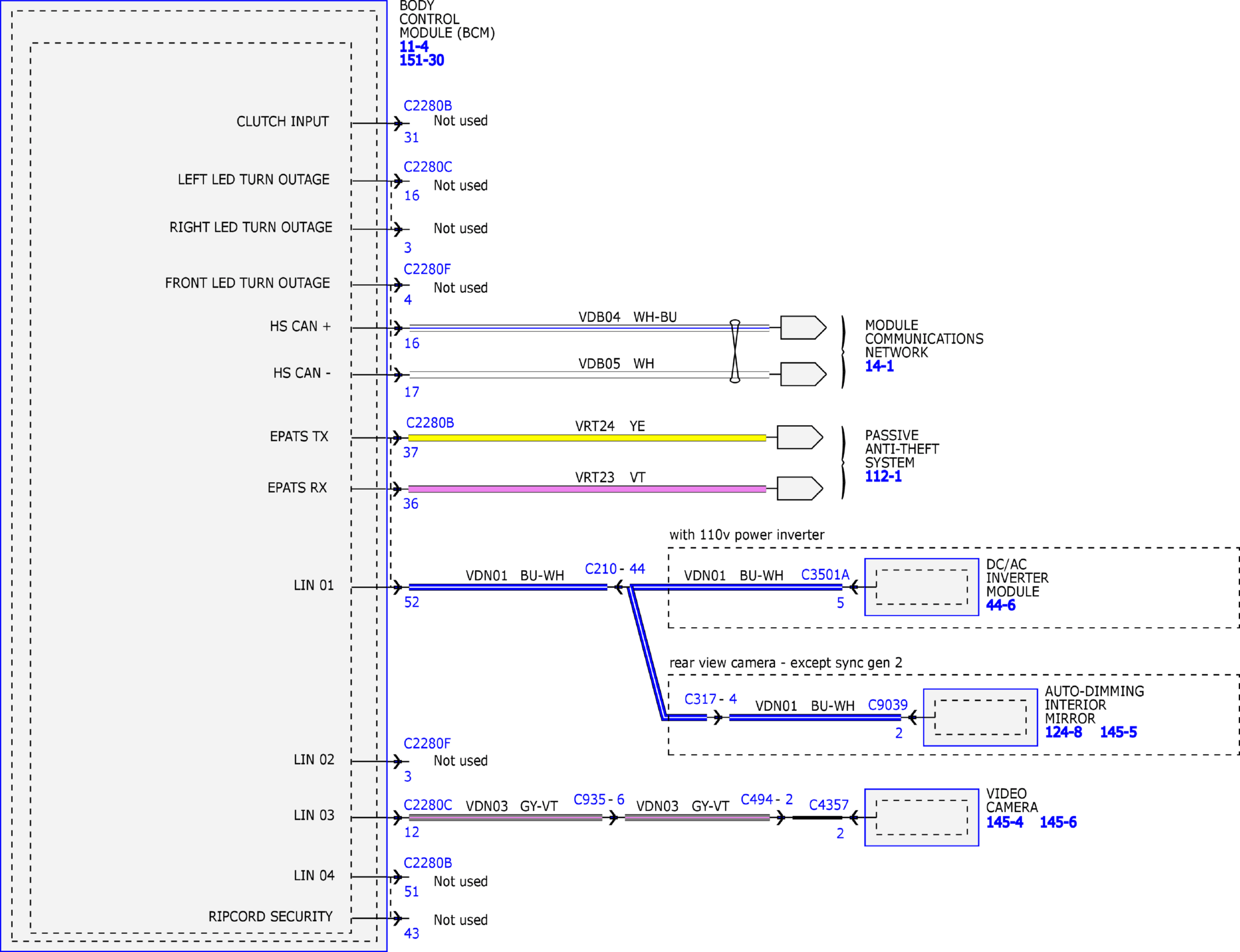The image size is (1240, 952).
Task: Click the EPATS TX off-page arrow symbol
Action: pyautogui.click(x=800, y=437)
